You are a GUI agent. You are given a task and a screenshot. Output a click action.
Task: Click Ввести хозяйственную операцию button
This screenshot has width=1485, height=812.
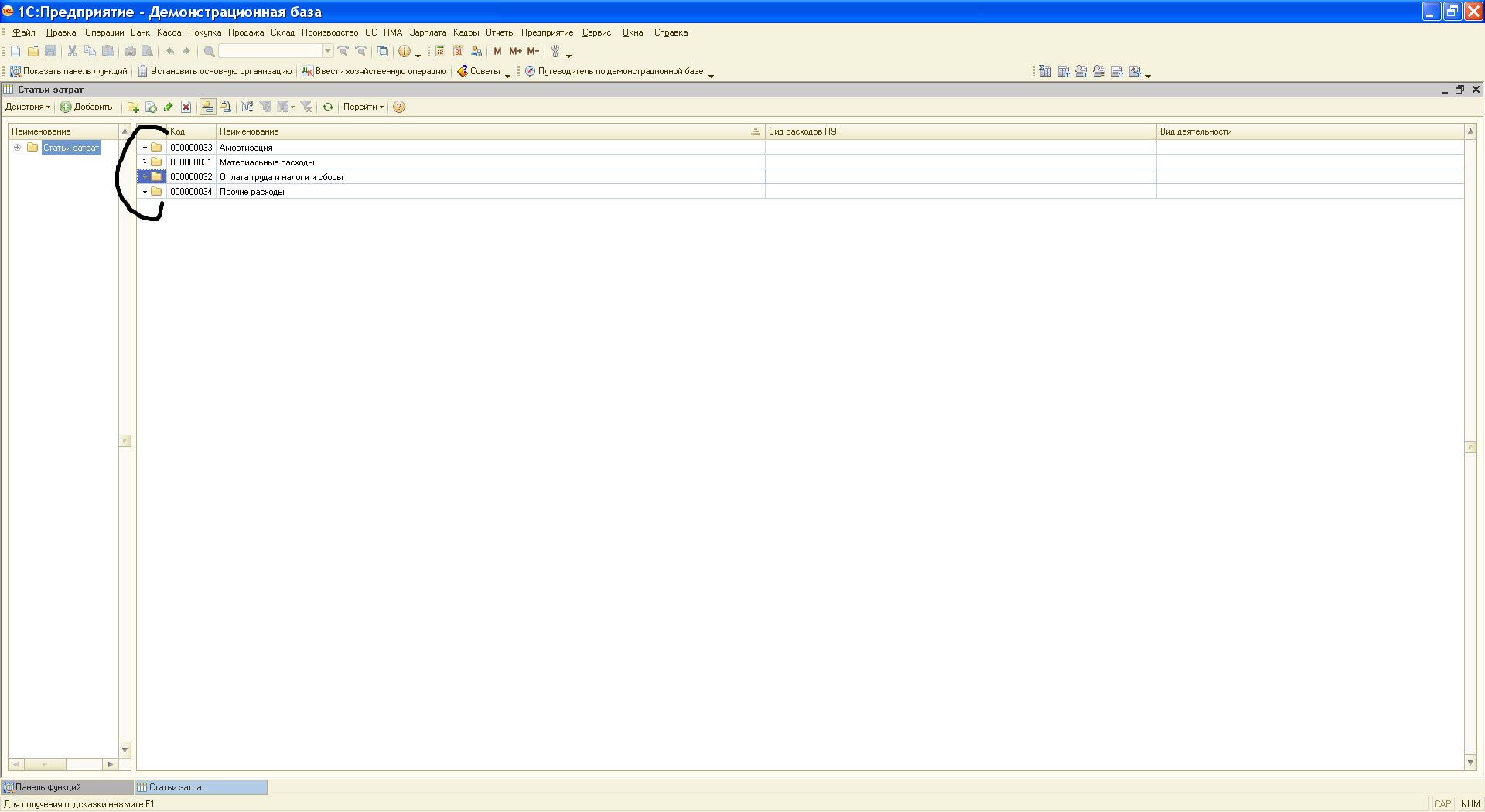(x=374, y=71)
